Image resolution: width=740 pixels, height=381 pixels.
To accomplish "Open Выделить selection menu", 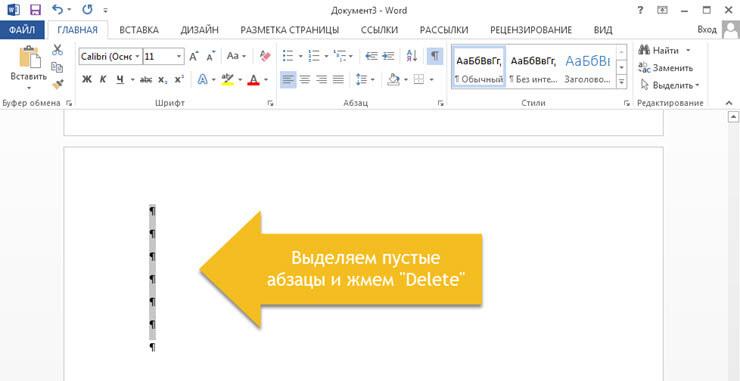I will 669,85.
